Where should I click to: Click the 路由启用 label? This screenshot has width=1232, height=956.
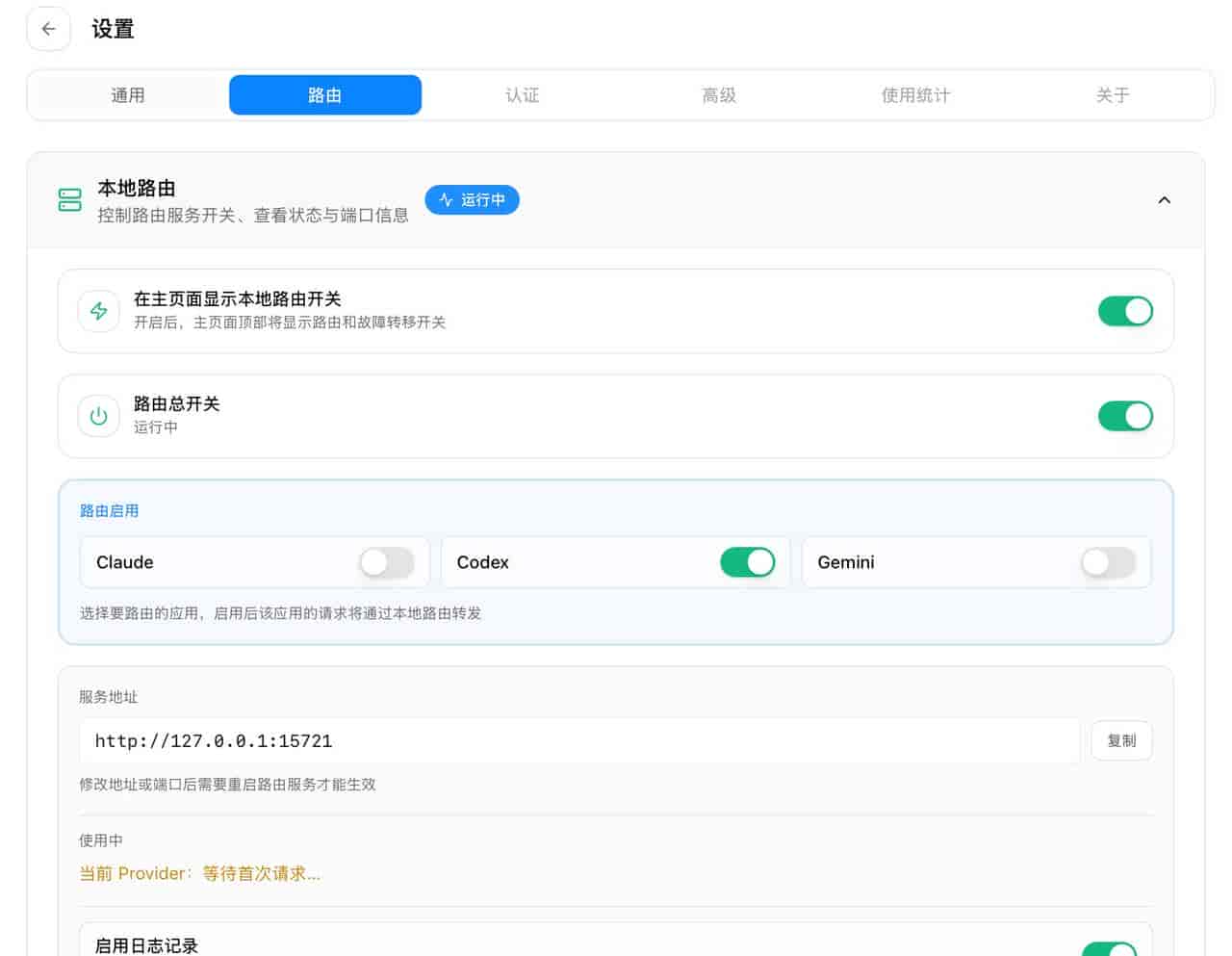point(109,510)
